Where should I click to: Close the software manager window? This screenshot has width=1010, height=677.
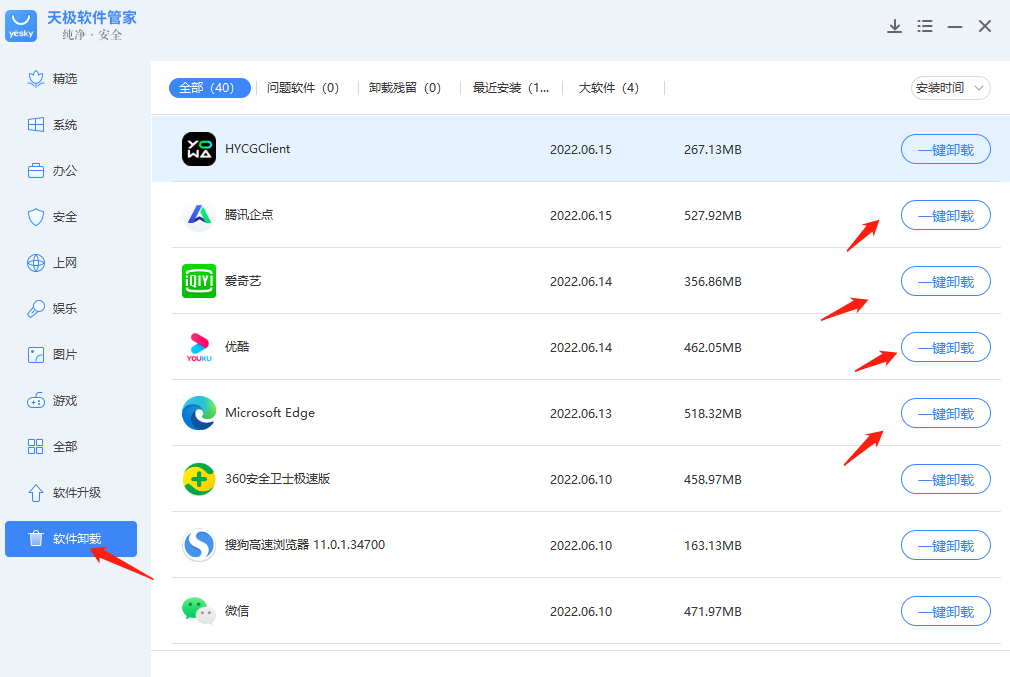985,26
